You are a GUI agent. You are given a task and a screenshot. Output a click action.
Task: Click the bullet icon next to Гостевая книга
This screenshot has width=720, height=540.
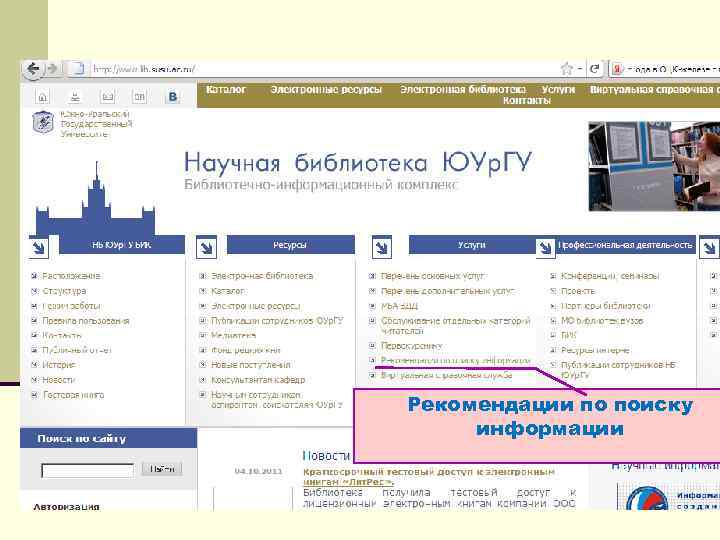coord(34,395)
